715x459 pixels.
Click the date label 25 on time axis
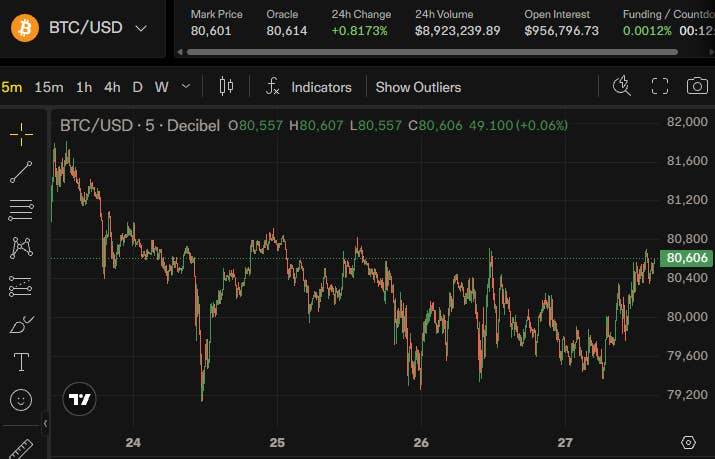click(277, 443)
